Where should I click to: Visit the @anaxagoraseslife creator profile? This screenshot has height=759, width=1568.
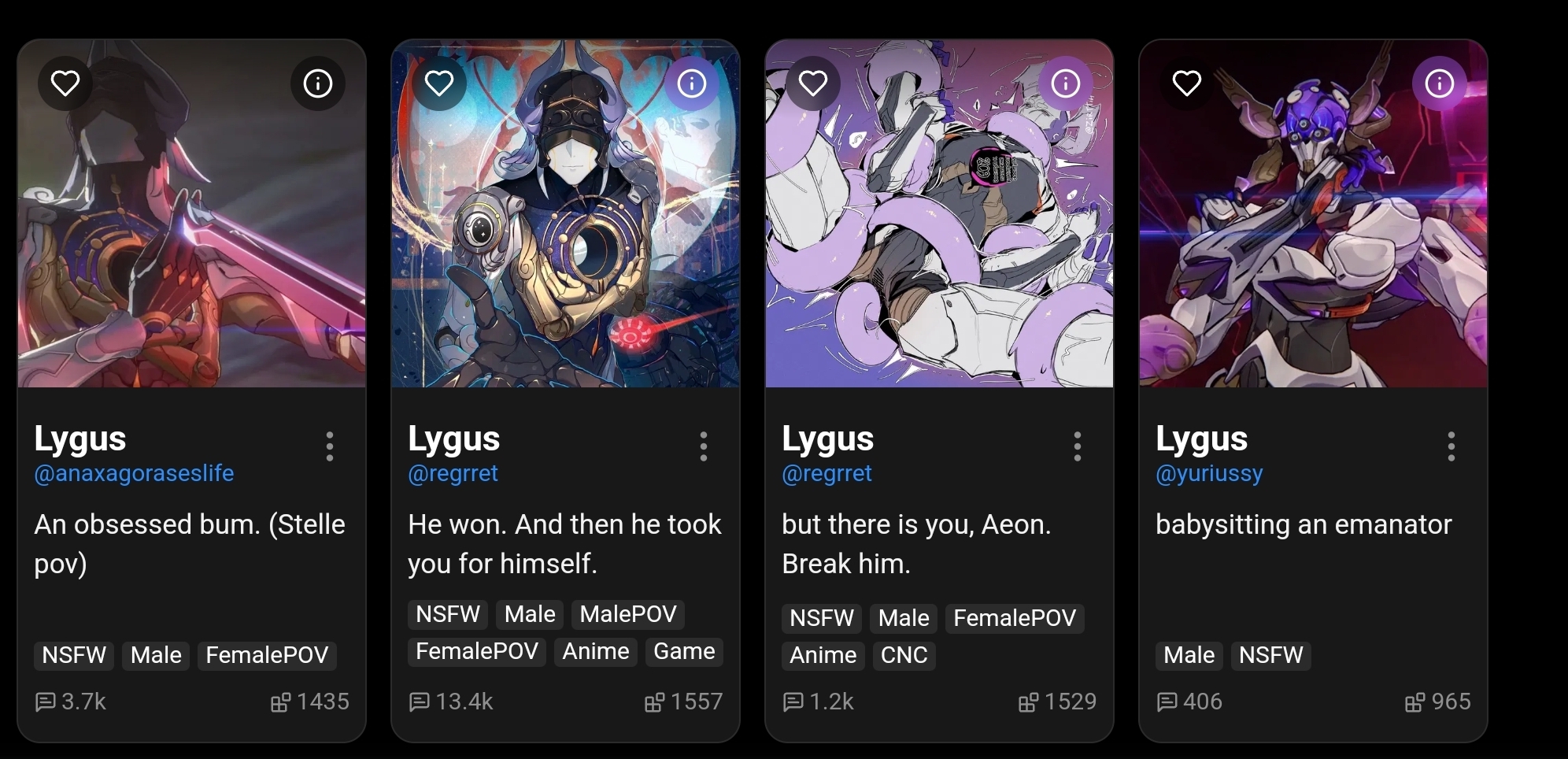tap(134, 473)
